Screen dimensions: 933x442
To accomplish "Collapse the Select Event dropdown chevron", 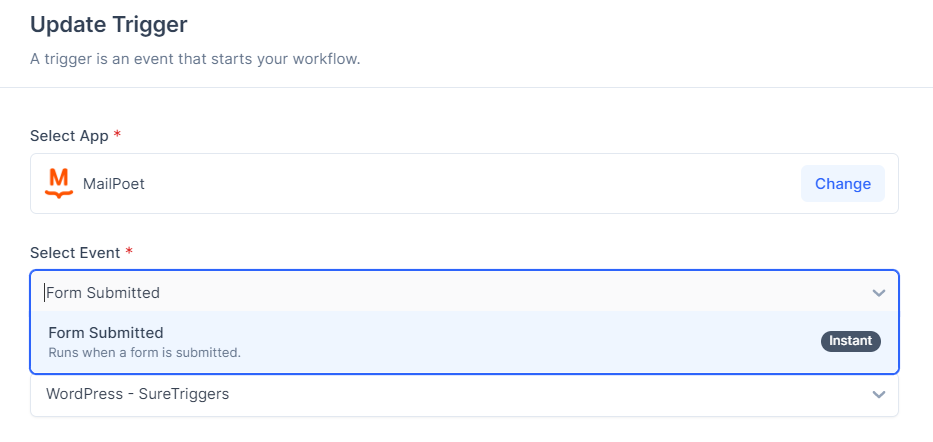I will pyautogui.click(x=878, y=293).
